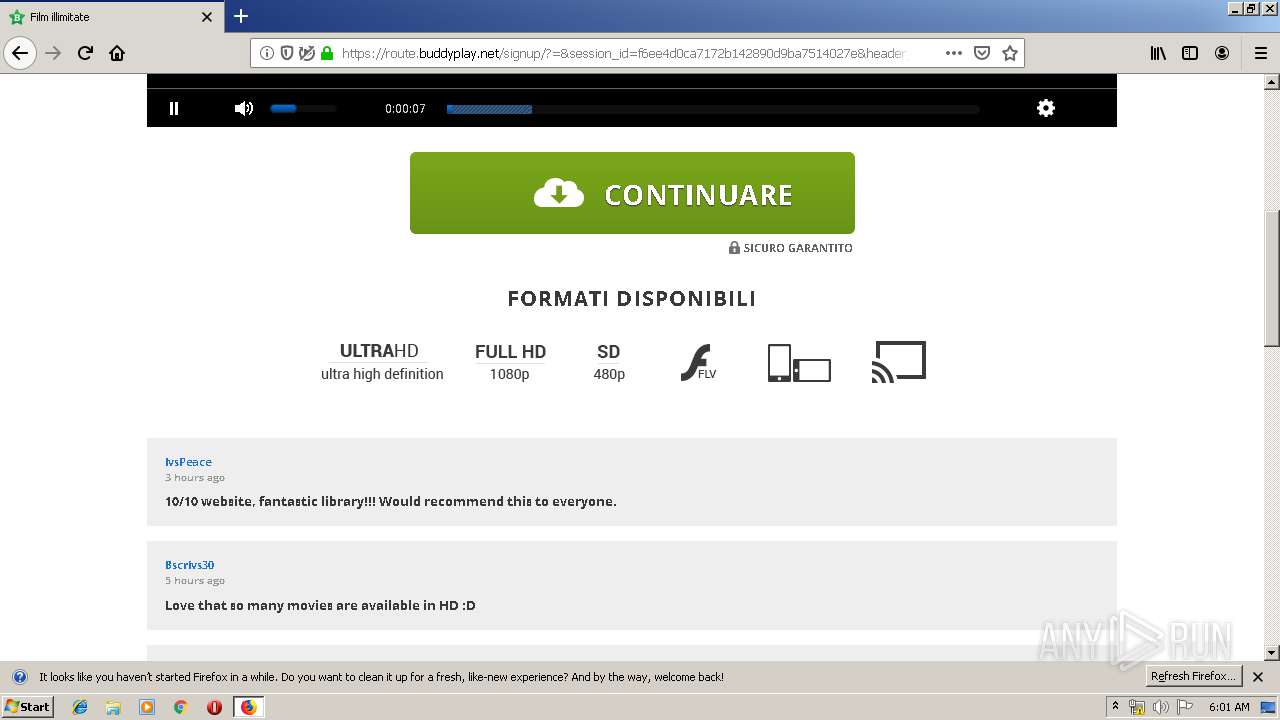The width and height of the screenshot is (1280, 720).
Task: Open Opera from the taskbar
Action: pyautogui.click(x=214, y=707)
